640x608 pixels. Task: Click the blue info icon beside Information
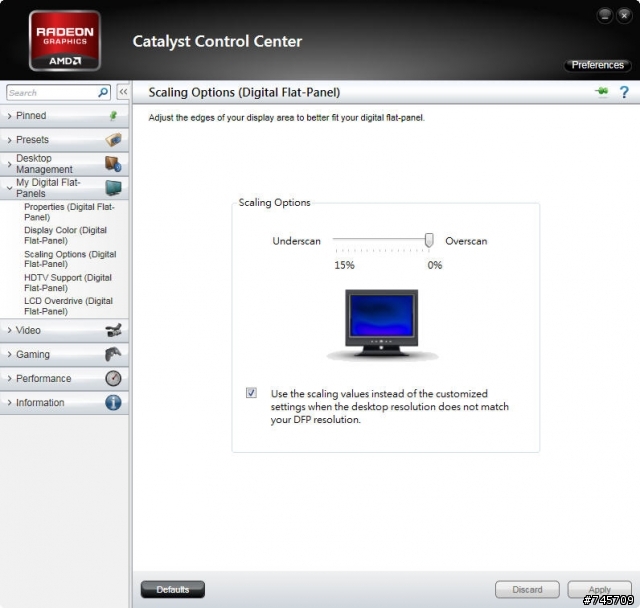pos(113,402)
